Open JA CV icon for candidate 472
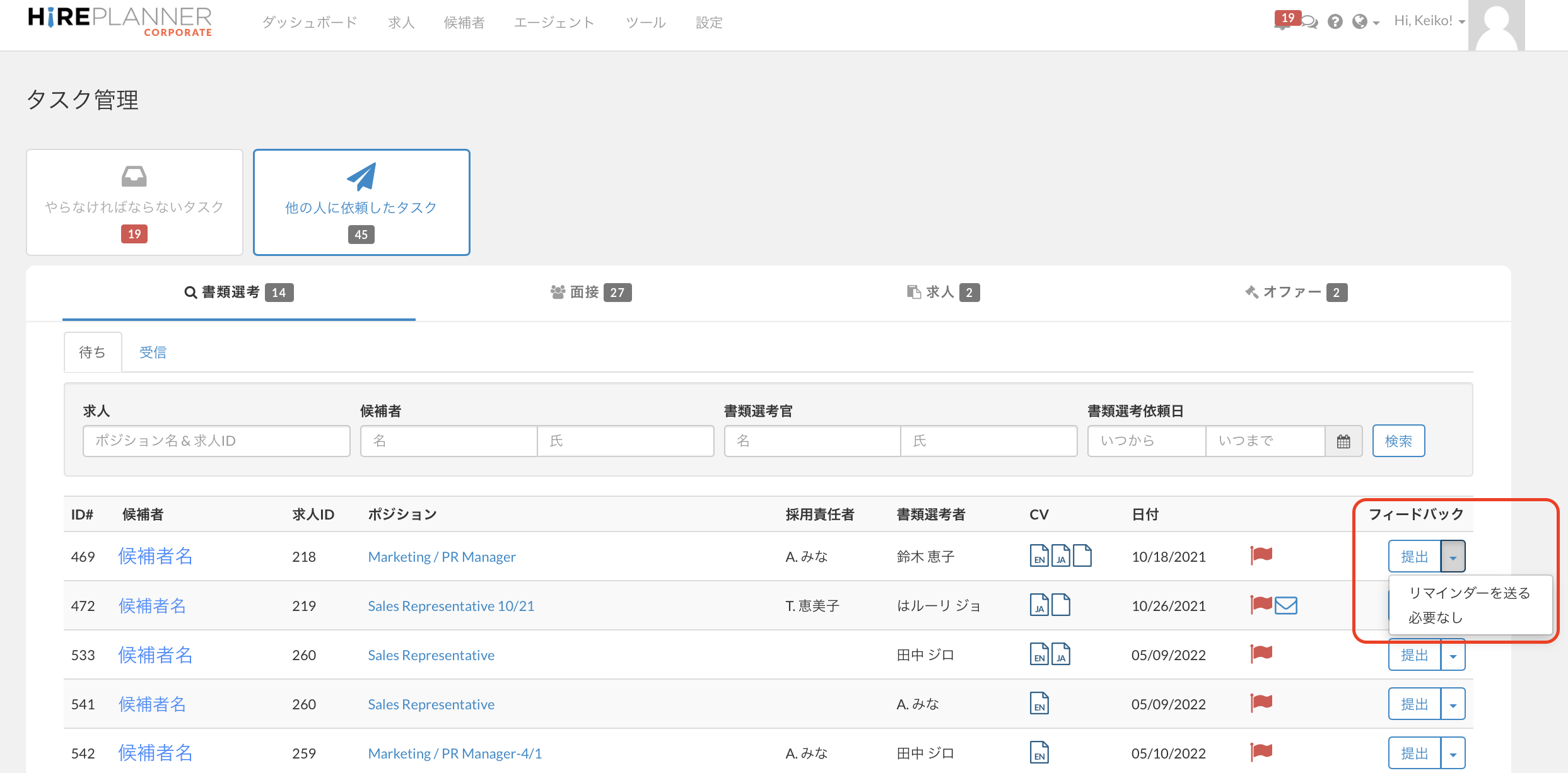1568x773 pixels. [x=1039, y=605]
